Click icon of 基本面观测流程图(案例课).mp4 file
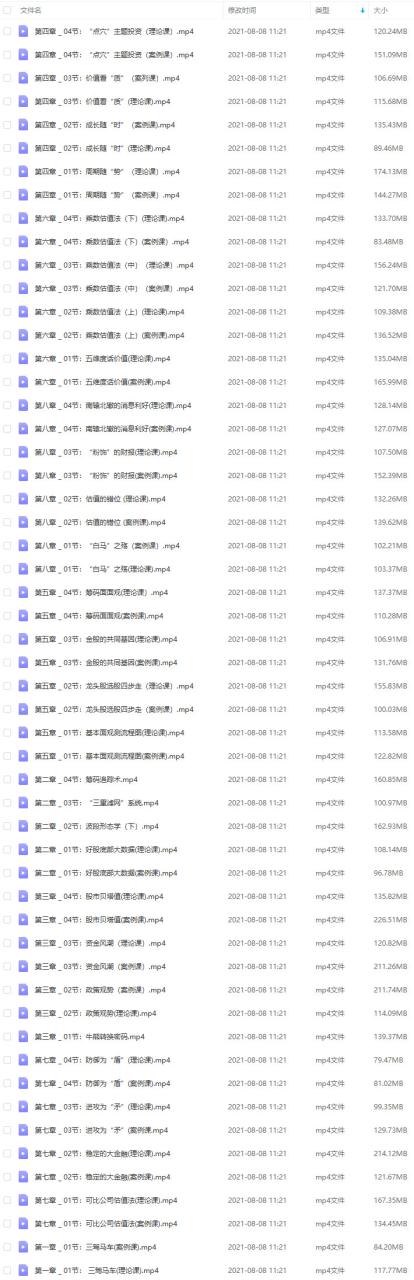Viewport: 414px width, 1280px height. pyautogui.click(x=23, y=756)
